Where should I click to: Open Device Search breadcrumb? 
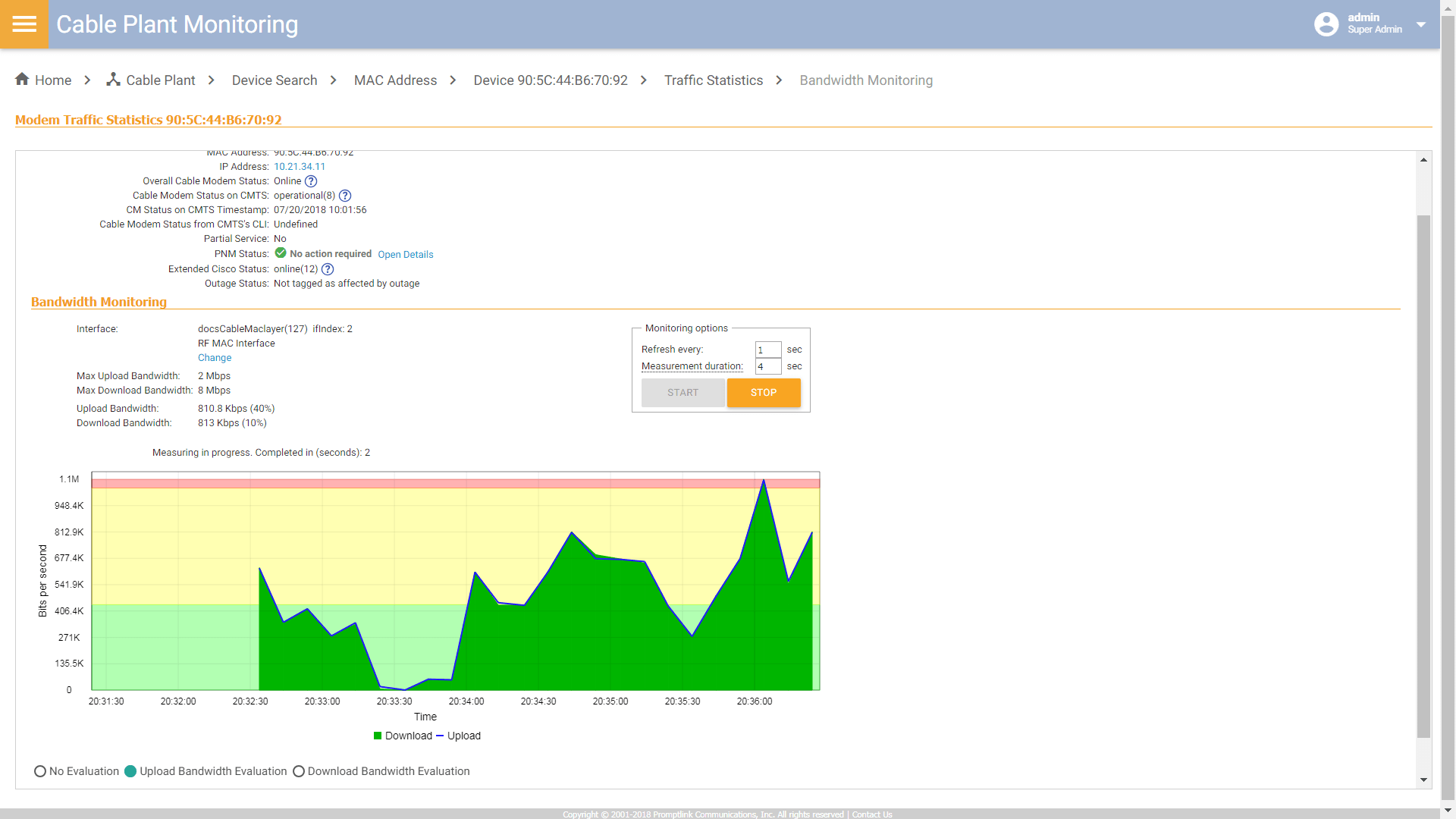pos(275,80)
